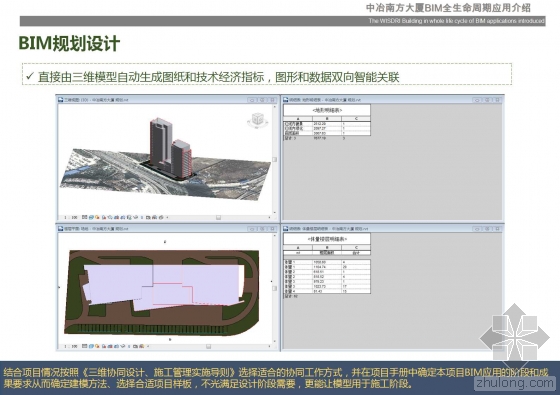The height and width of the screenshot is (395, 560).
Task: Click scroll-up arrow of site plan window
Action: (x=275, y=236)
